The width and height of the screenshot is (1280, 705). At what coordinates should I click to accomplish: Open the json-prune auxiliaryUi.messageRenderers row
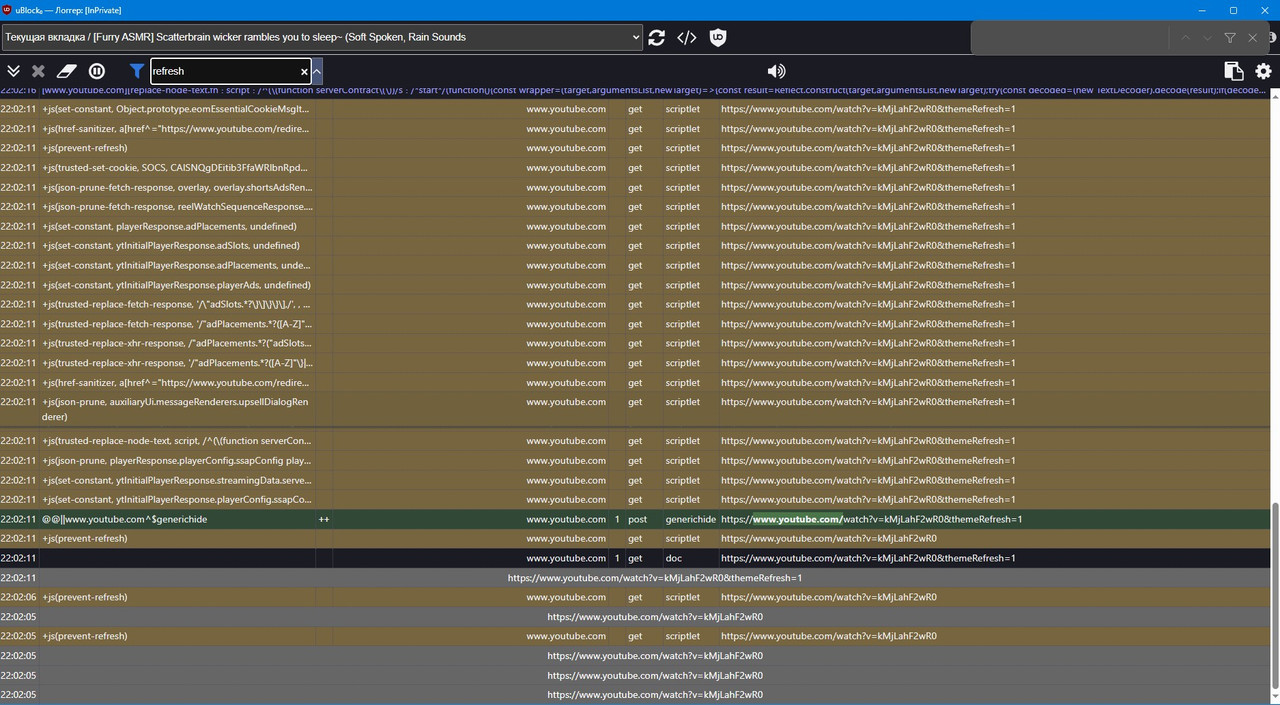coord(634,409)
